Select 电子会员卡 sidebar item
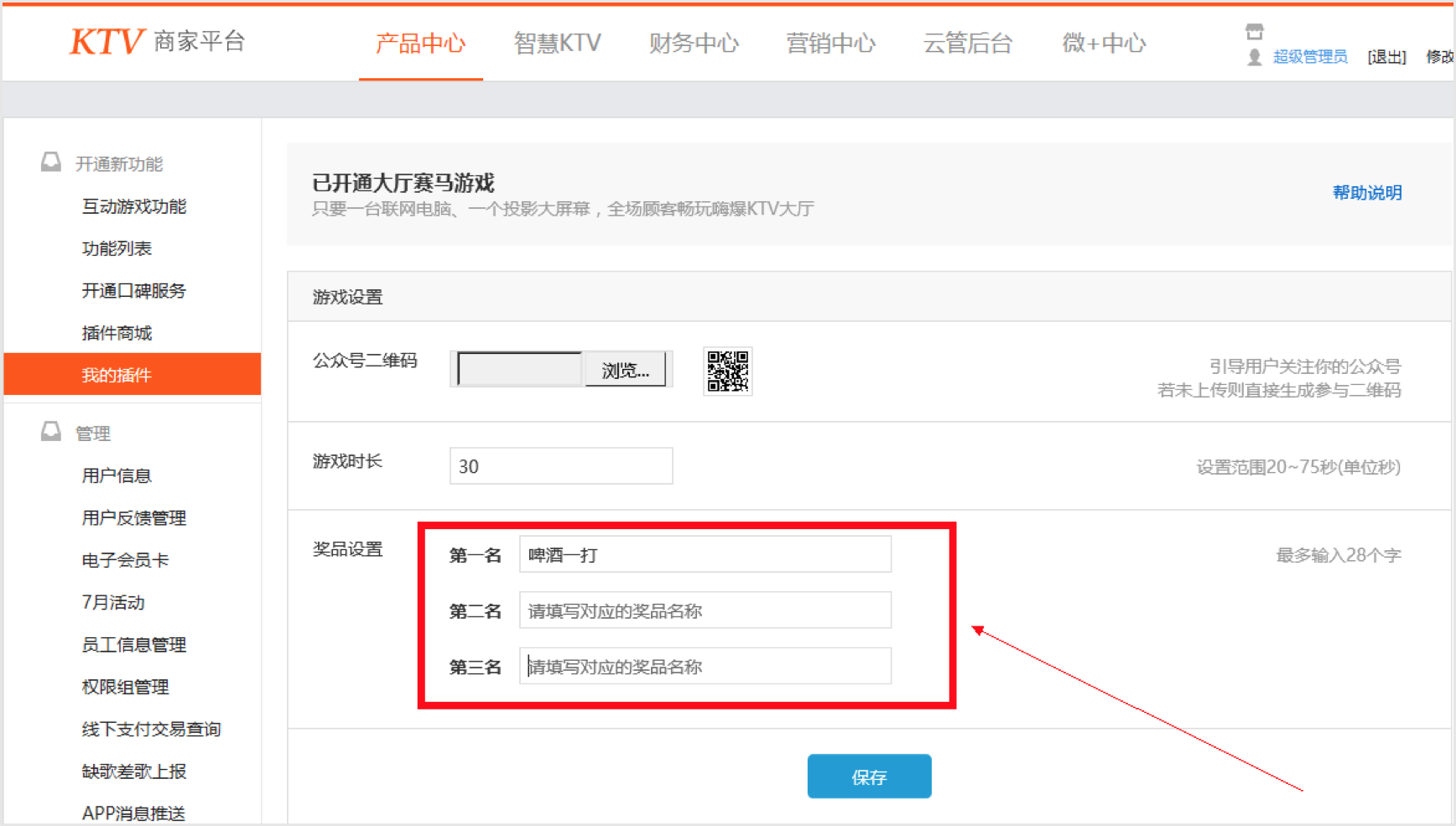Image resolution: width=1456 pixels, height=826 pixels. click(125, 560)
